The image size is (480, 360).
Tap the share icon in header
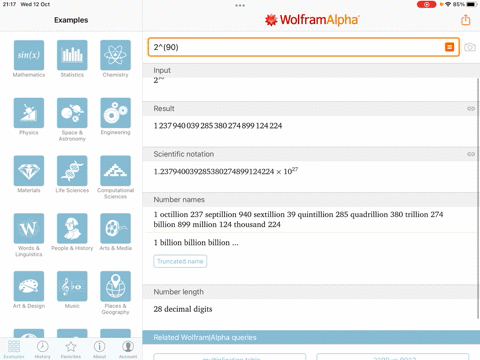coord(466,20)
